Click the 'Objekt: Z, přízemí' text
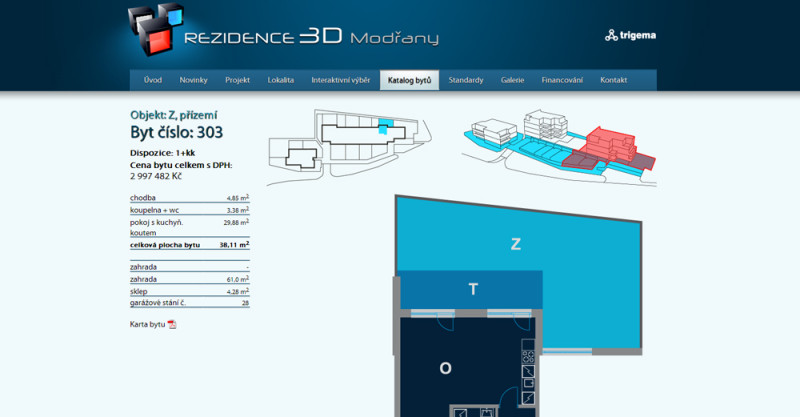Screen dimensions: 800x417 coord(173,115)
